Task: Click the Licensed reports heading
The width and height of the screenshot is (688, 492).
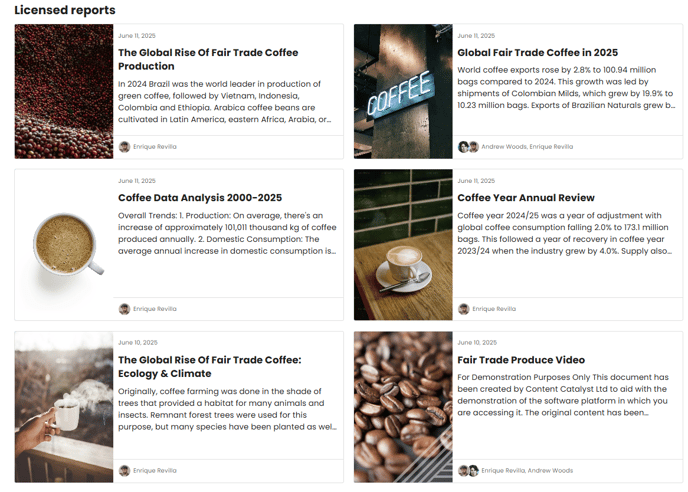Action: pos(65,10)
